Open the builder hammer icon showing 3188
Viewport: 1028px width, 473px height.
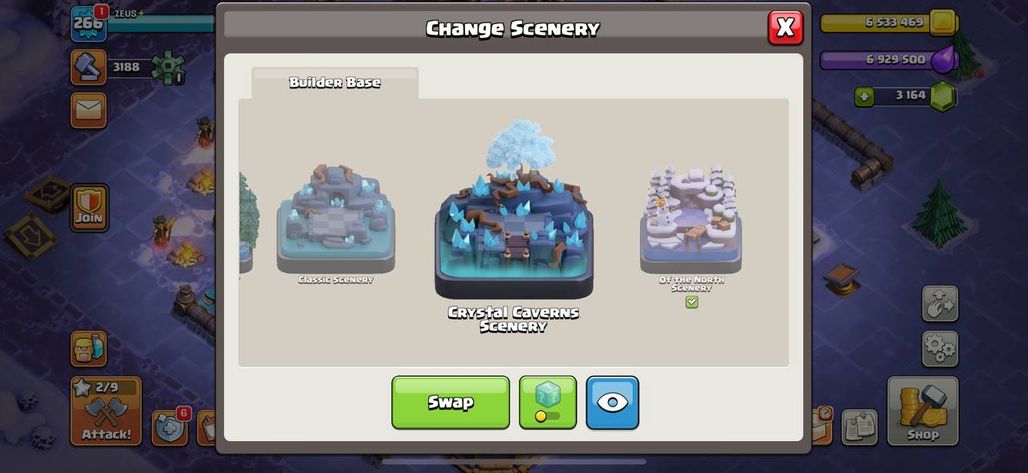click(89, 67)
